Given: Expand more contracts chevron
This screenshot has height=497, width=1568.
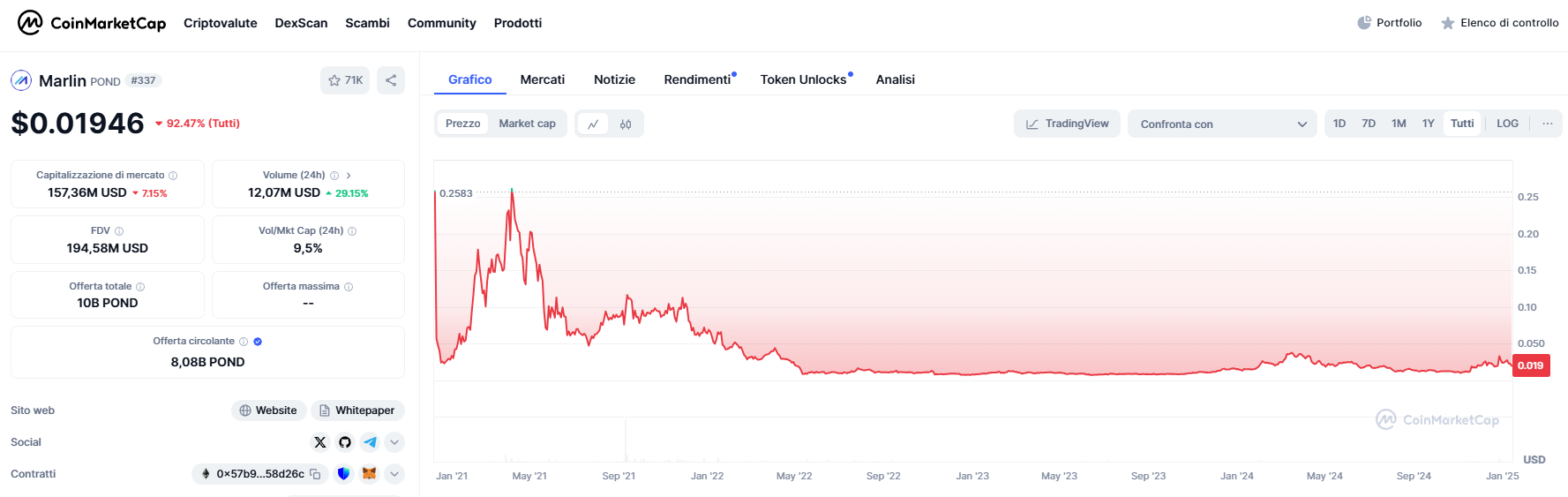Looking at the screenshot, I should tap(394, 474).
